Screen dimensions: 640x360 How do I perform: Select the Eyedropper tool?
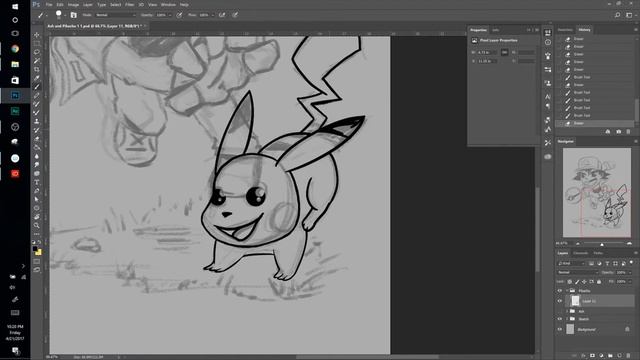tap(37, 78)
